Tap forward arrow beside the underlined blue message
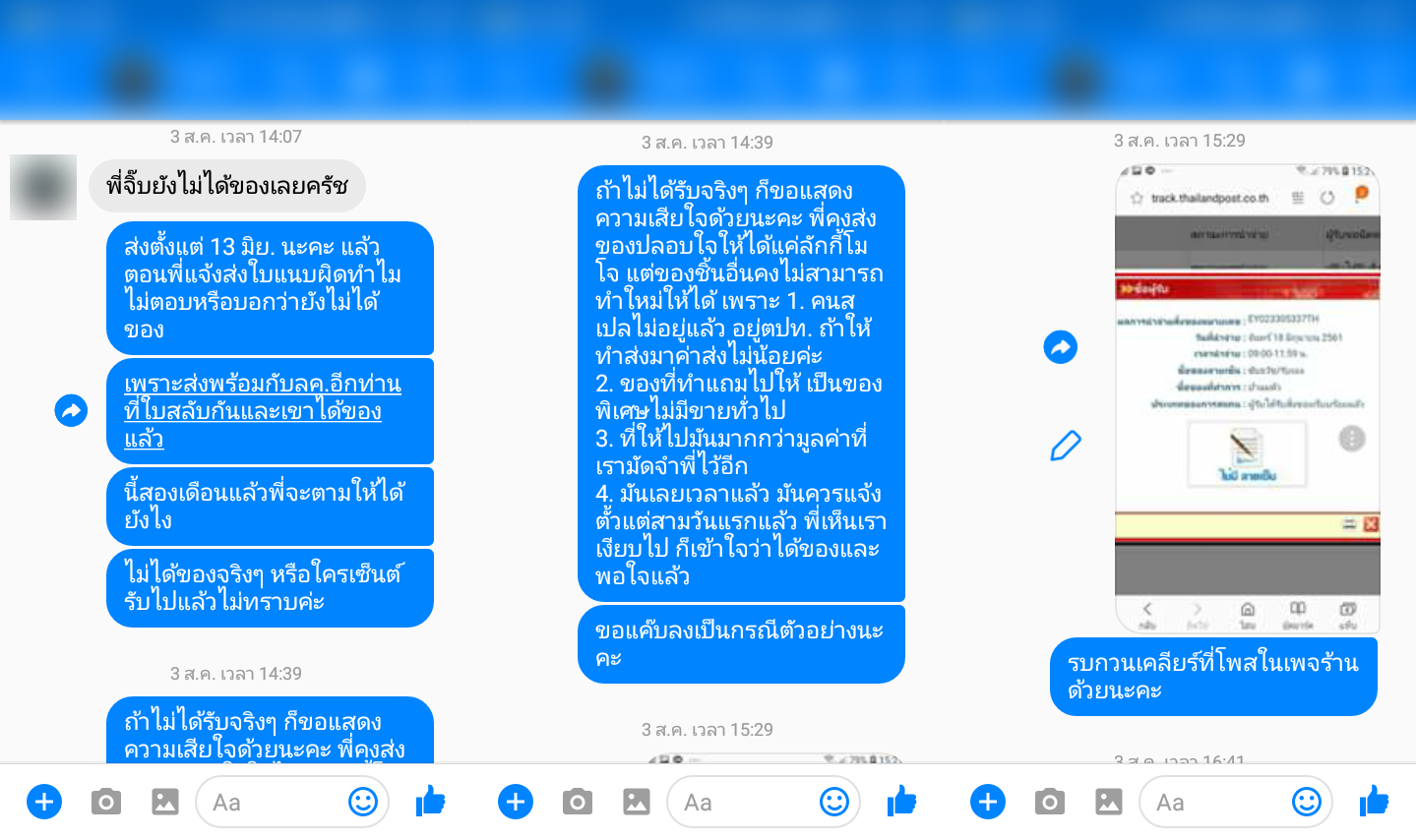 pyautogui.click(x=71, y=411)
